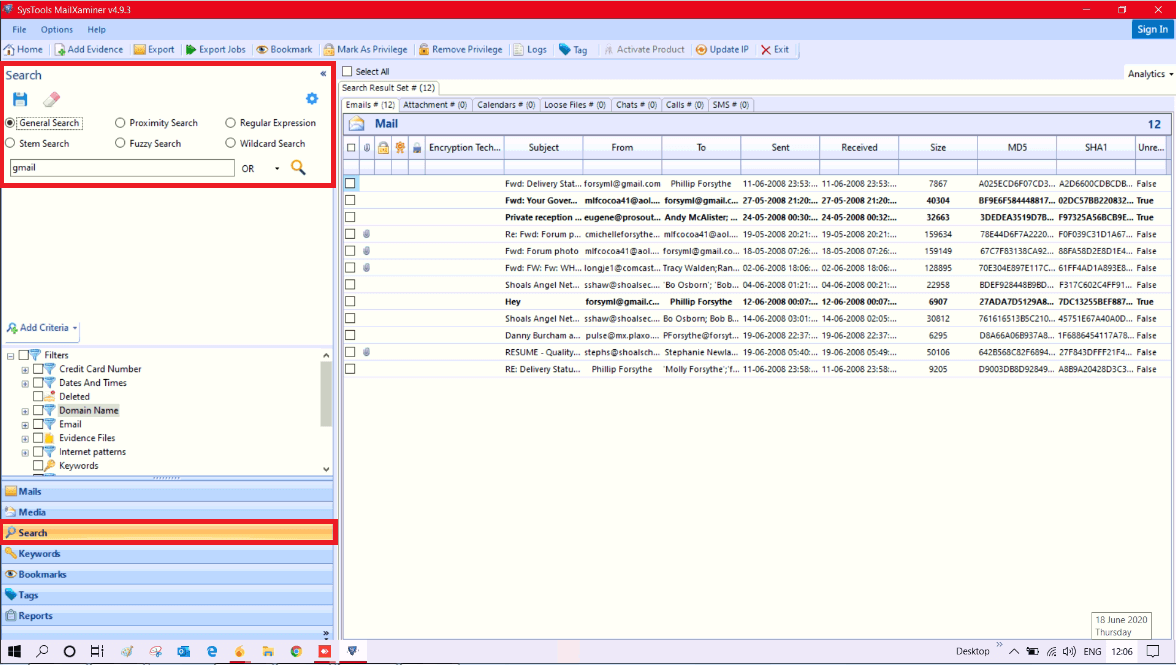Click the Activate Product toolbar item
Screen dimensions: 1176x665
point(644,49)
